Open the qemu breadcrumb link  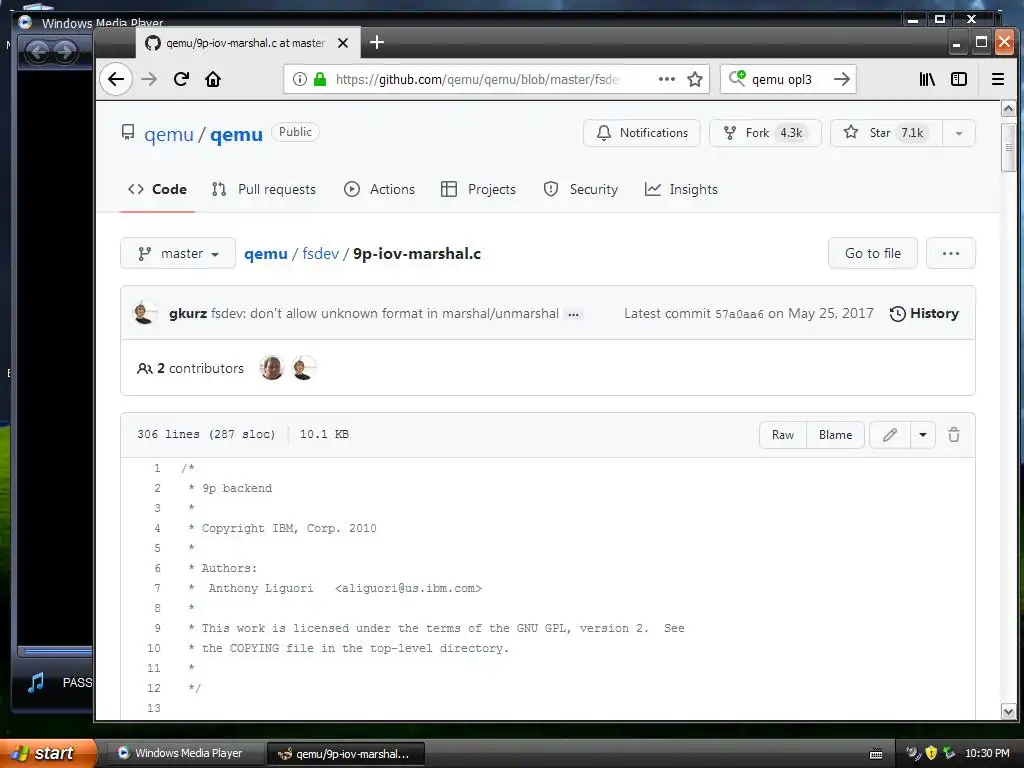266,254
